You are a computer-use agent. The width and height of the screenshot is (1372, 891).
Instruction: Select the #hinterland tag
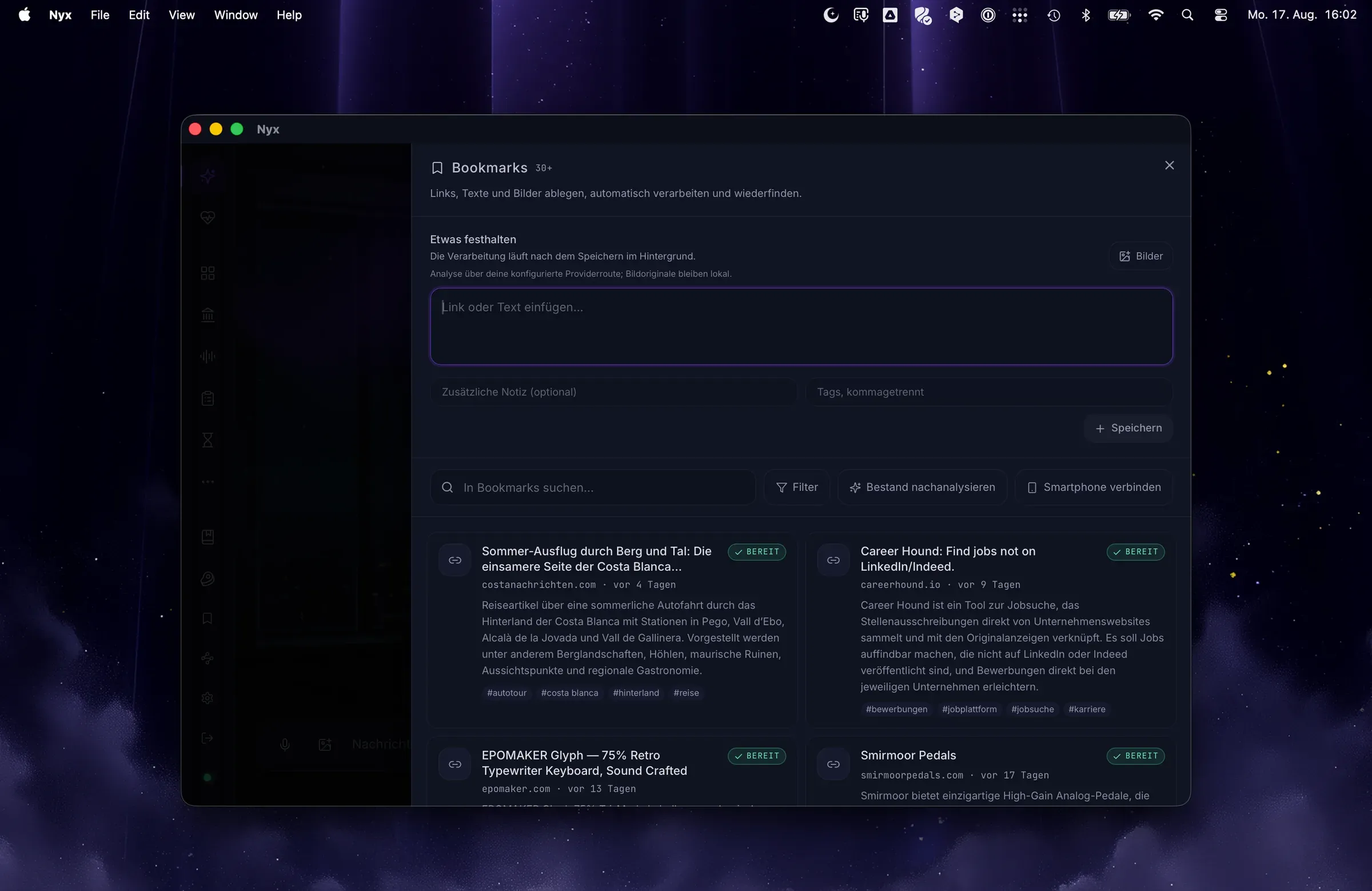click(x=636, y=693)
